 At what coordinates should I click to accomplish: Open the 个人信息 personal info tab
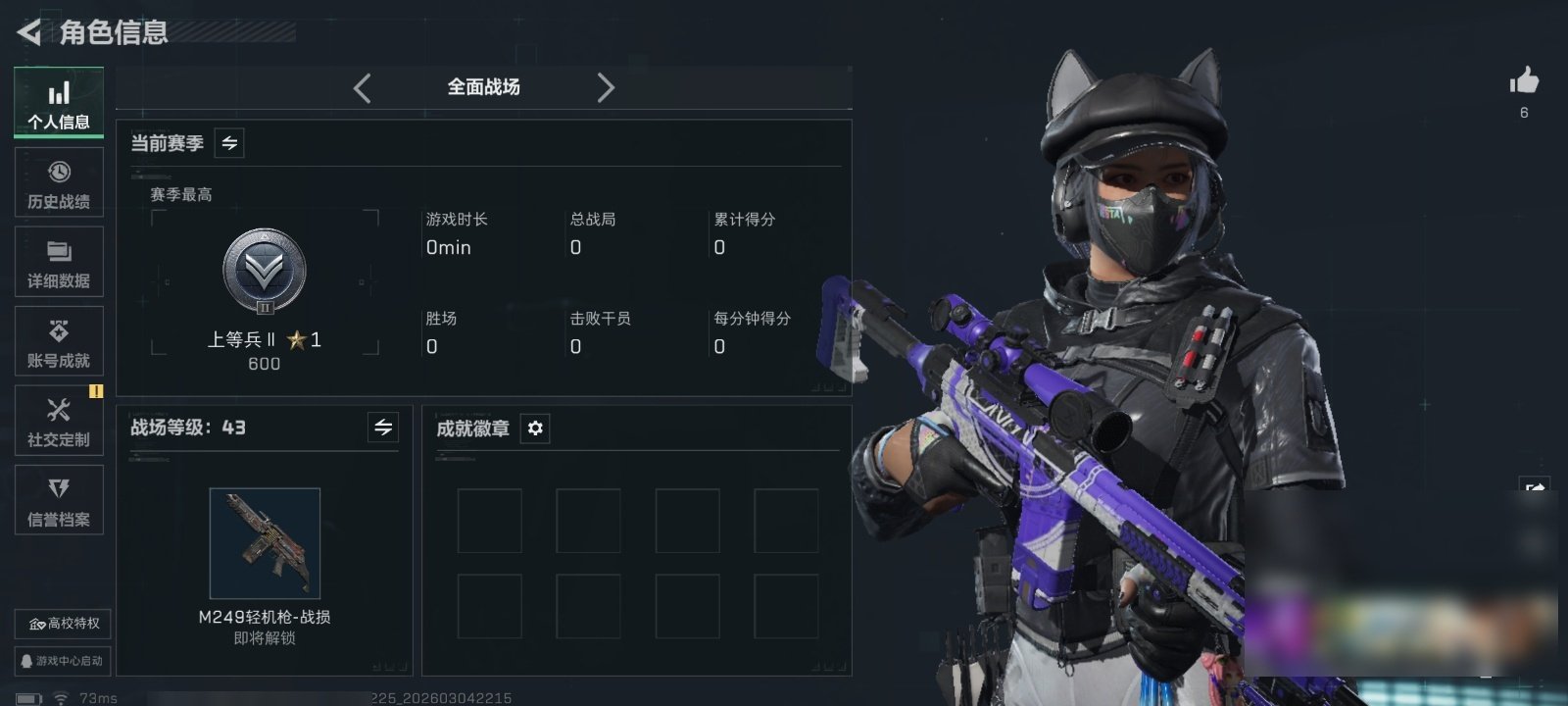click(59, 103)
